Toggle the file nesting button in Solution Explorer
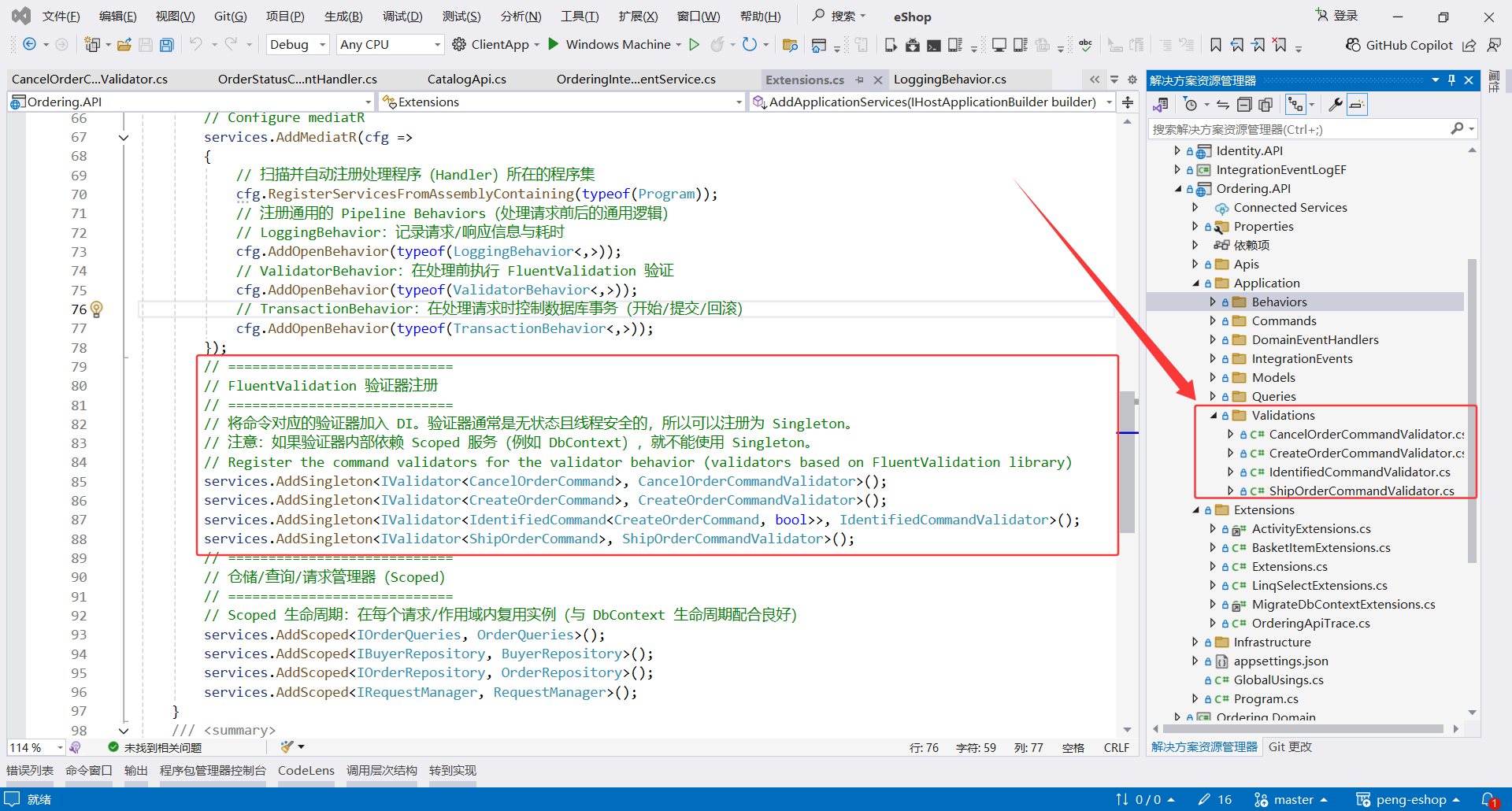Image resolution: width=1512 pixels, height=811 pixels. 1295,105
